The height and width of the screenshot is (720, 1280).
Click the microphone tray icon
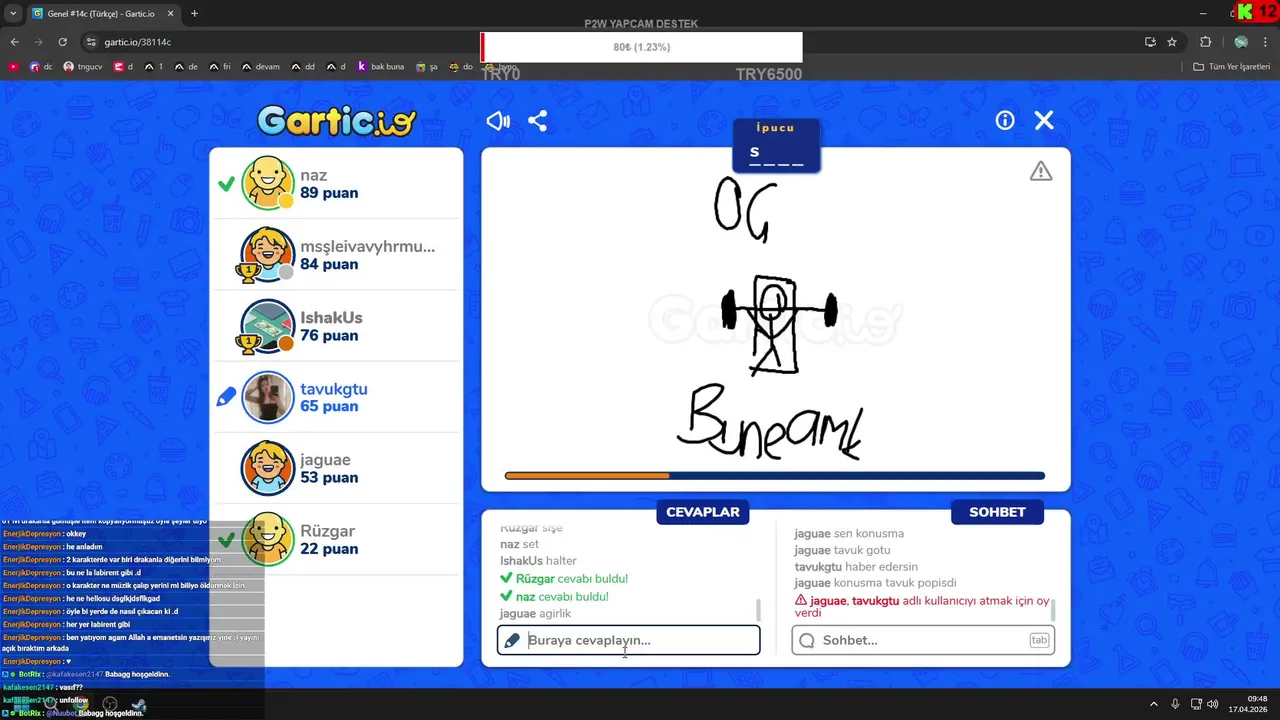tap(1175, 704)
